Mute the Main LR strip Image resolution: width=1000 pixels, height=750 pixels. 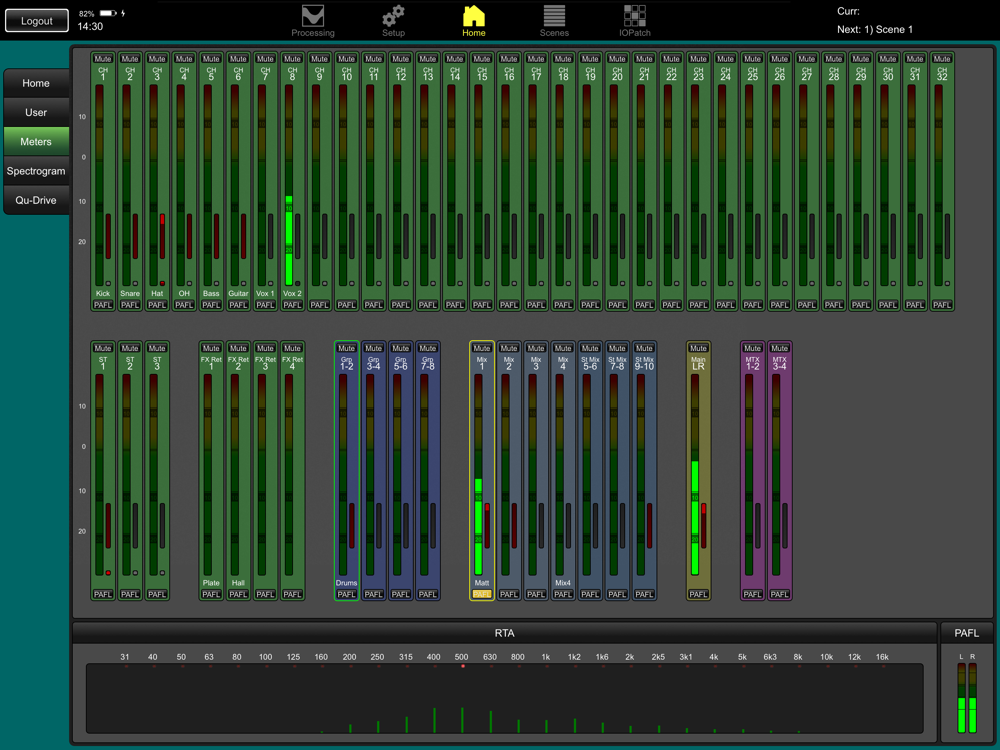click(x=698, y=348)
